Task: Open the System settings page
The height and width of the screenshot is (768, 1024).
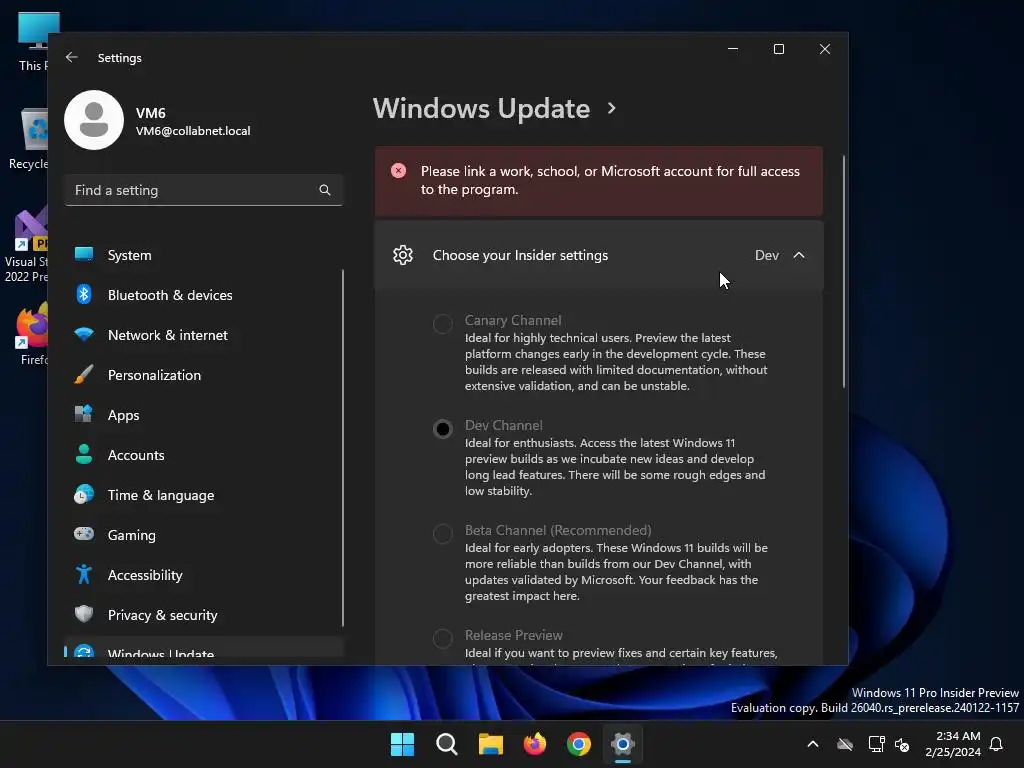Action: pos(203,255)
